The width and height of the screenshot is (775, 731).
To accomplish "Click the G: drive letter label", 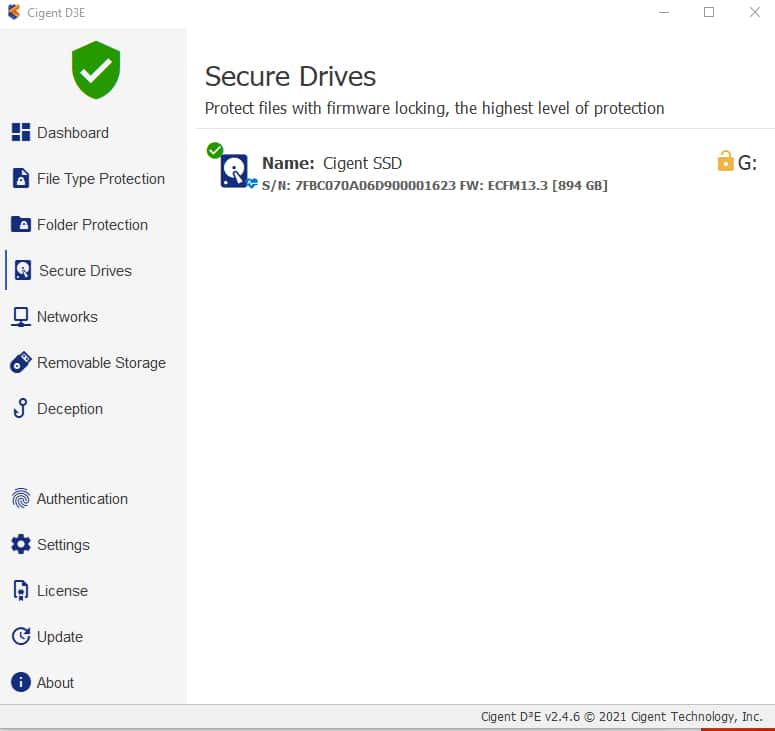I will [x=747, y=163].
